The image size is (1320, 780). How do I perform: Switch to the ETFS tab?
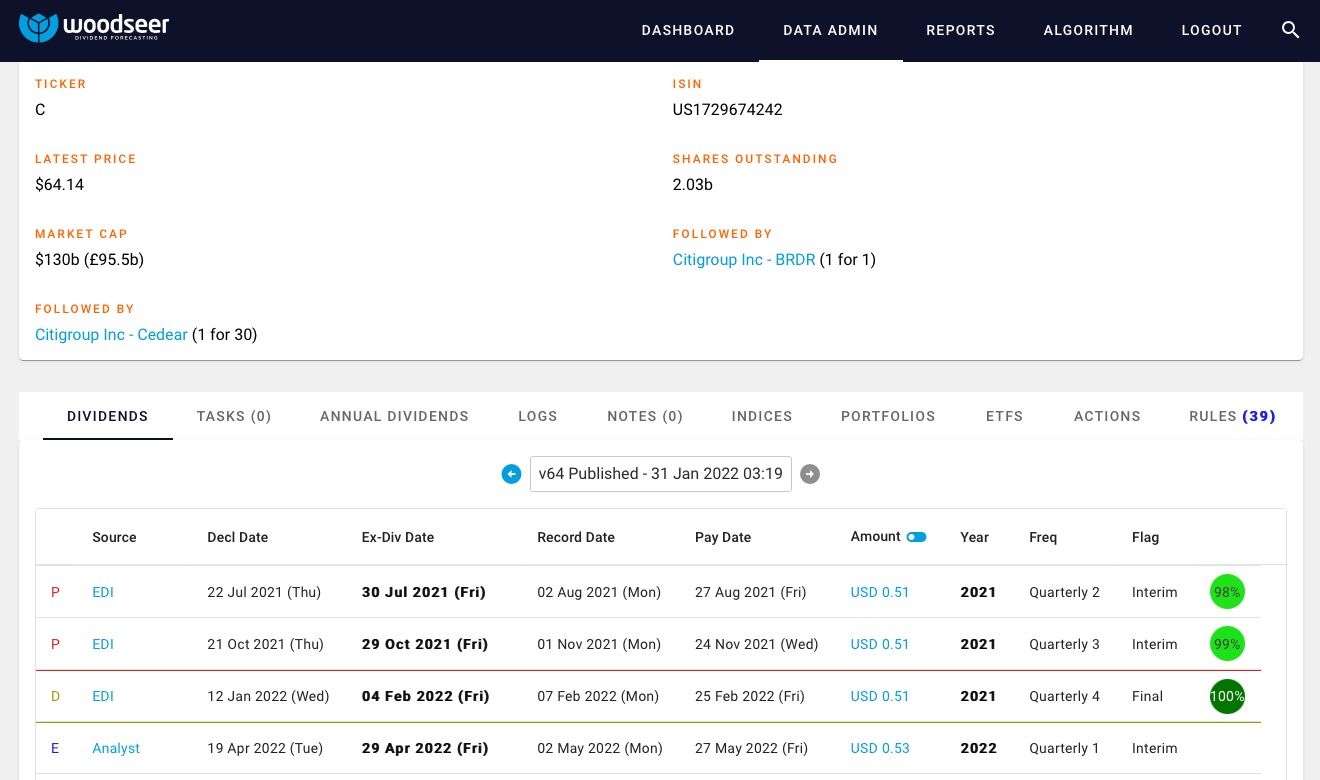[x=1004, y=416]
